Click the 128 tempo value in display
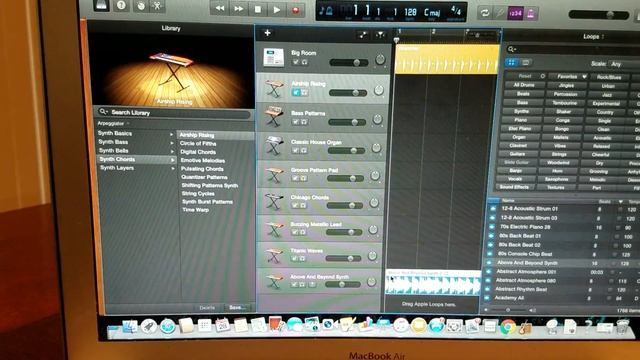The width and height of the screenshot is (640, 360). click(x=410, y=12)
